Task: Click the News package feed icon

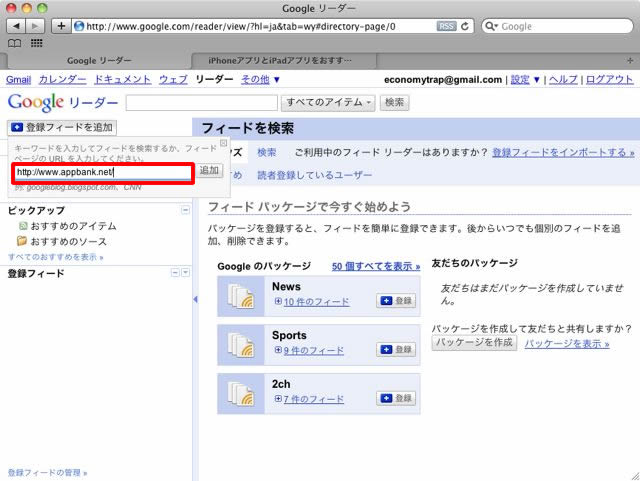Action: 241,296
